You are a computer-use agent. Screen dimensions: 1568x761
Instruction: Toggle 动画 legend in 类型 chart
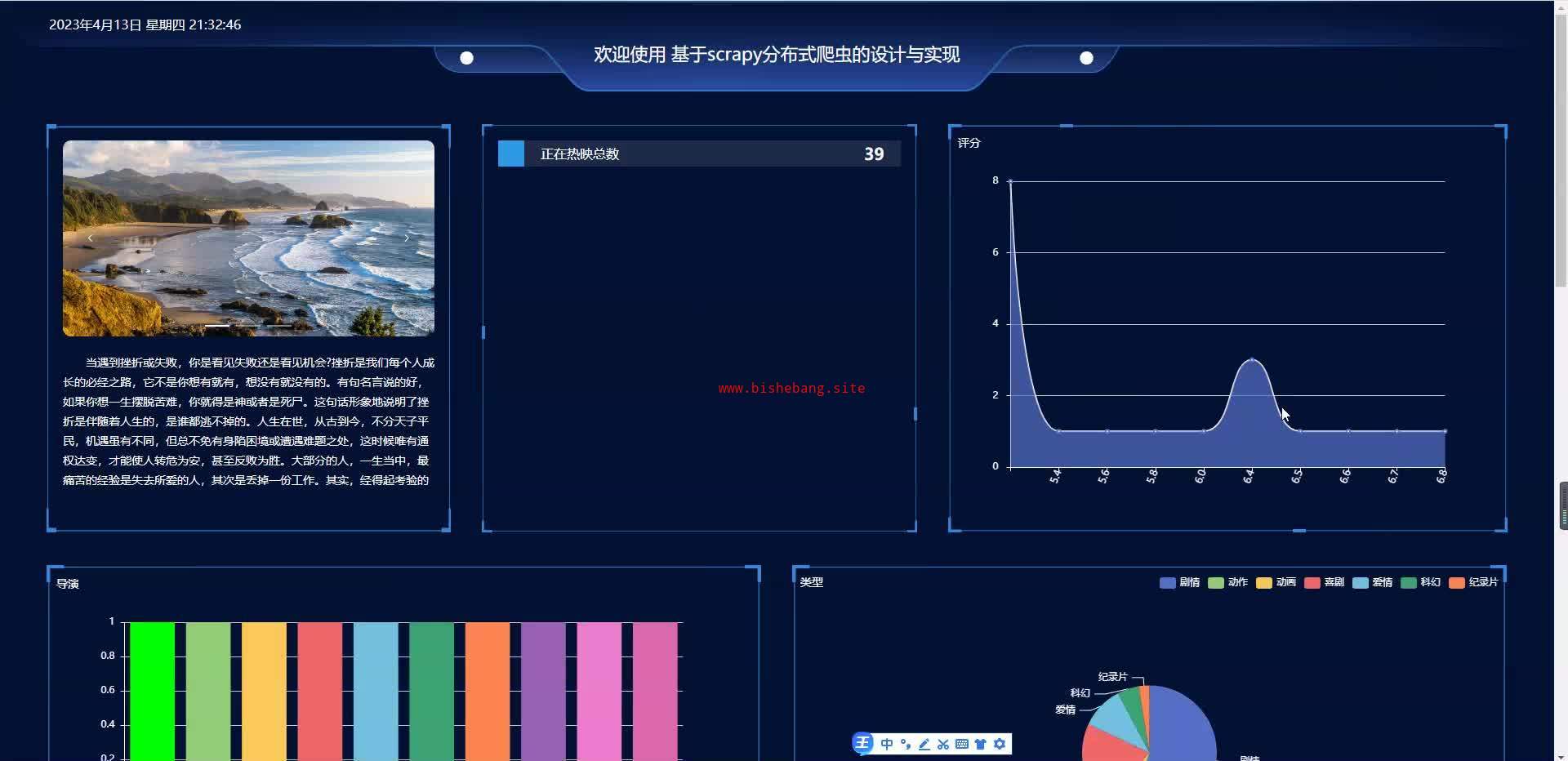pos(1276,582)
